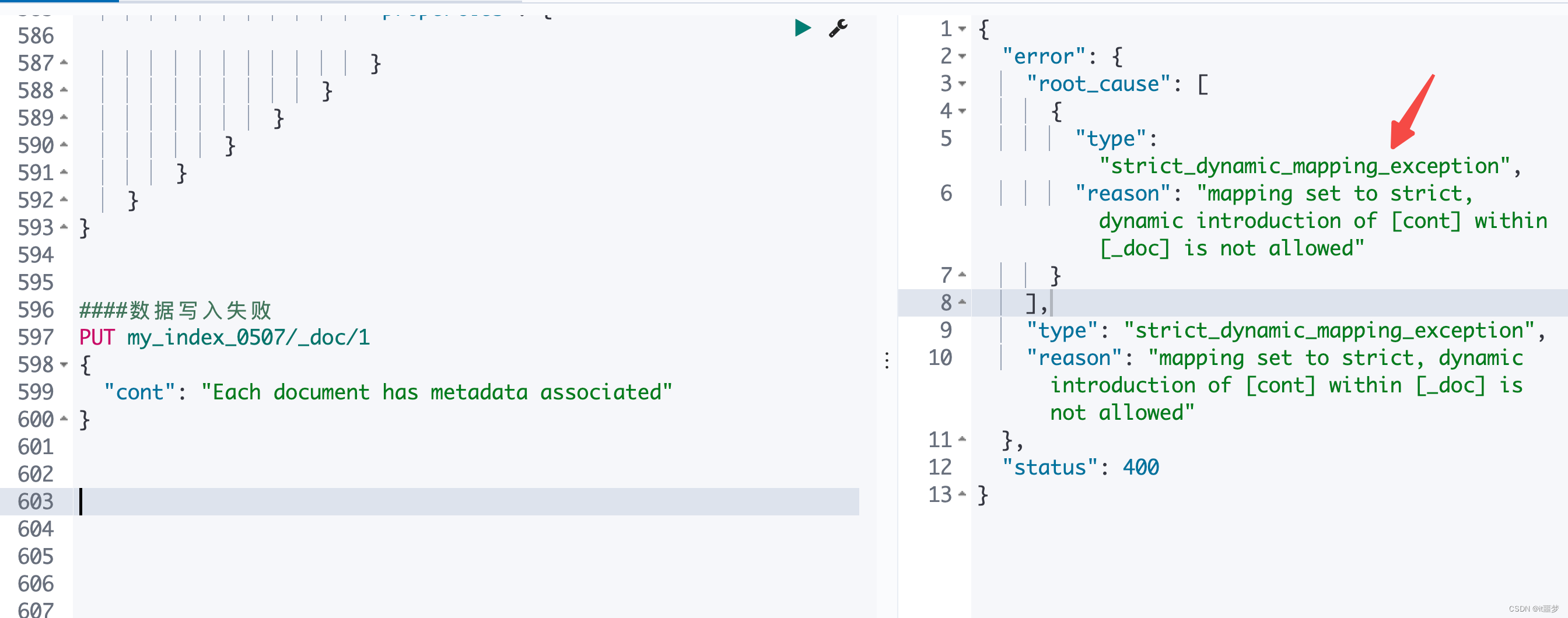Collapse fold arrow at line 587
1568x618 pixels.
64,62
